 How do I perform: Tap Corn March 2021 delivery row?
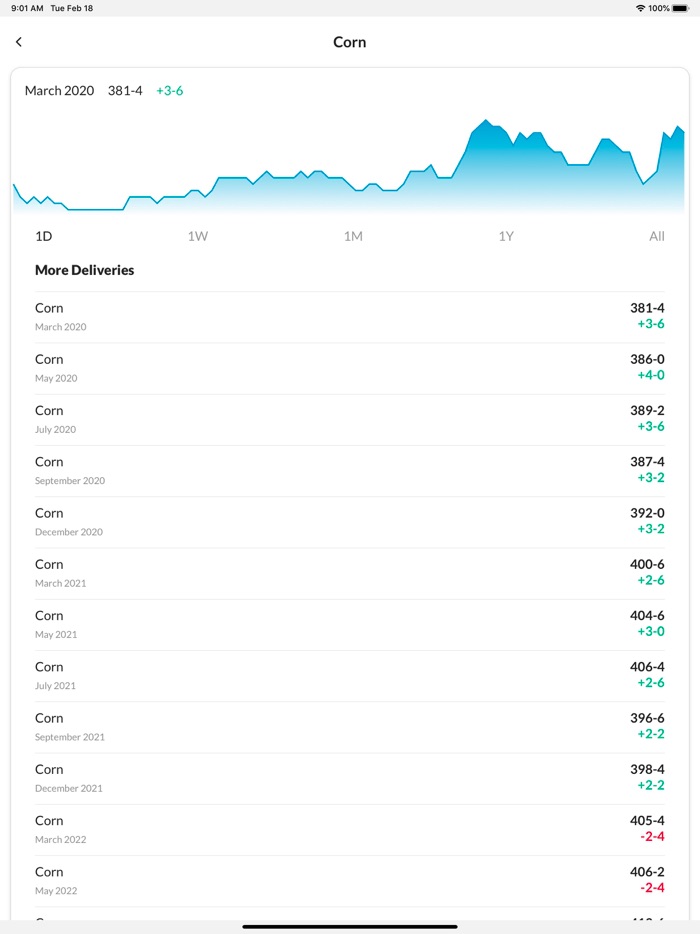(350, 573)
